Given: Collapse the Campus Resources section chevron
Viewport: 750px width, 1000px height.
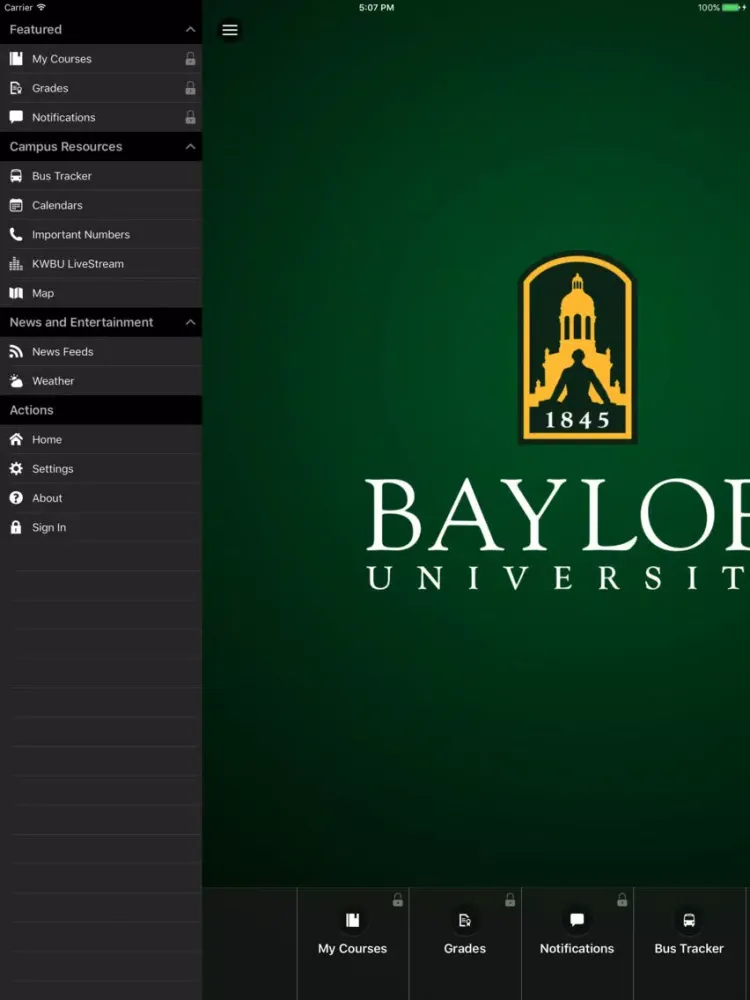Looking at the screenshot, I should (190, 147).
